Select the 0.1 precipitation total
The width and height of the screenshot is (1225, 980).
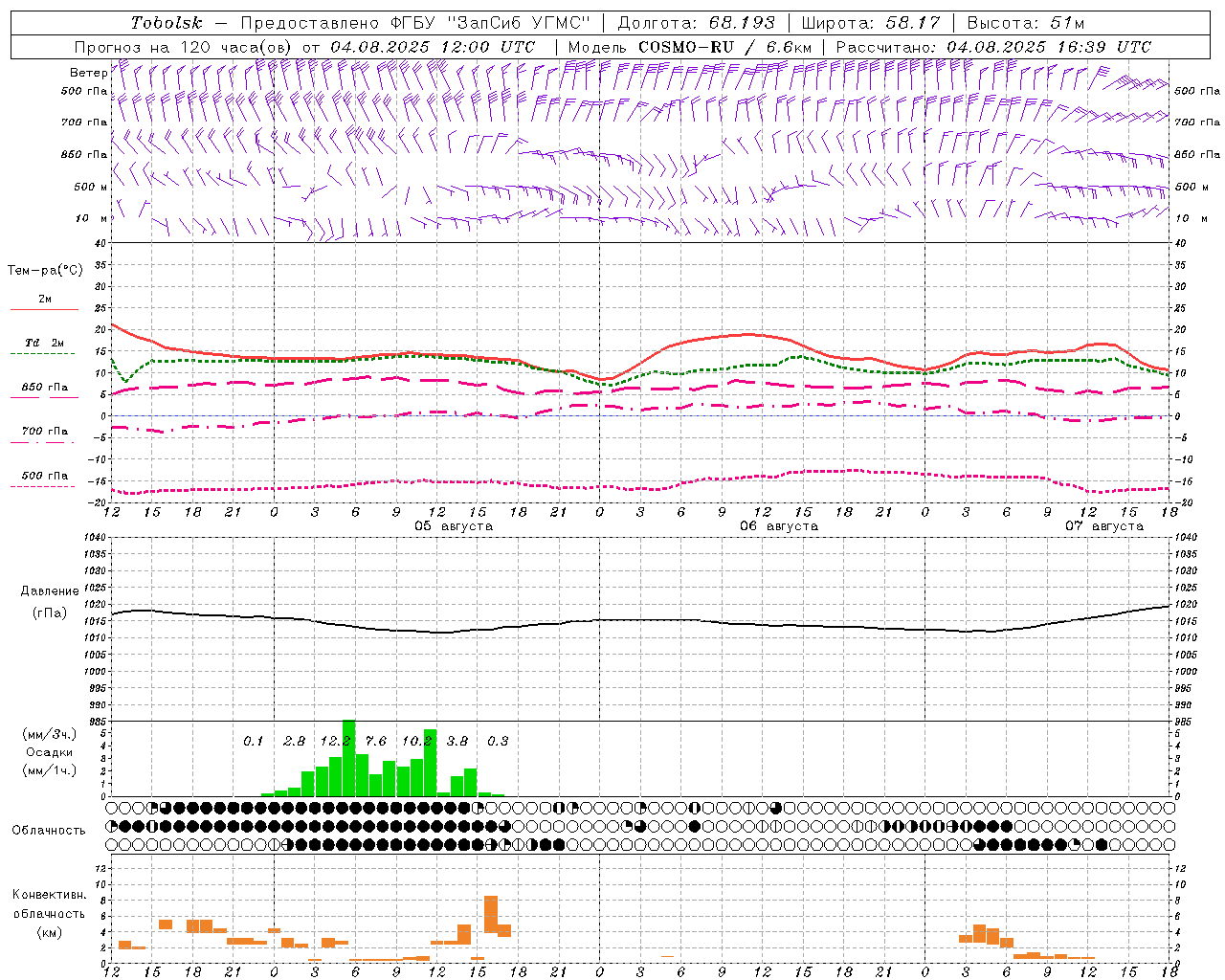point(253,742)
